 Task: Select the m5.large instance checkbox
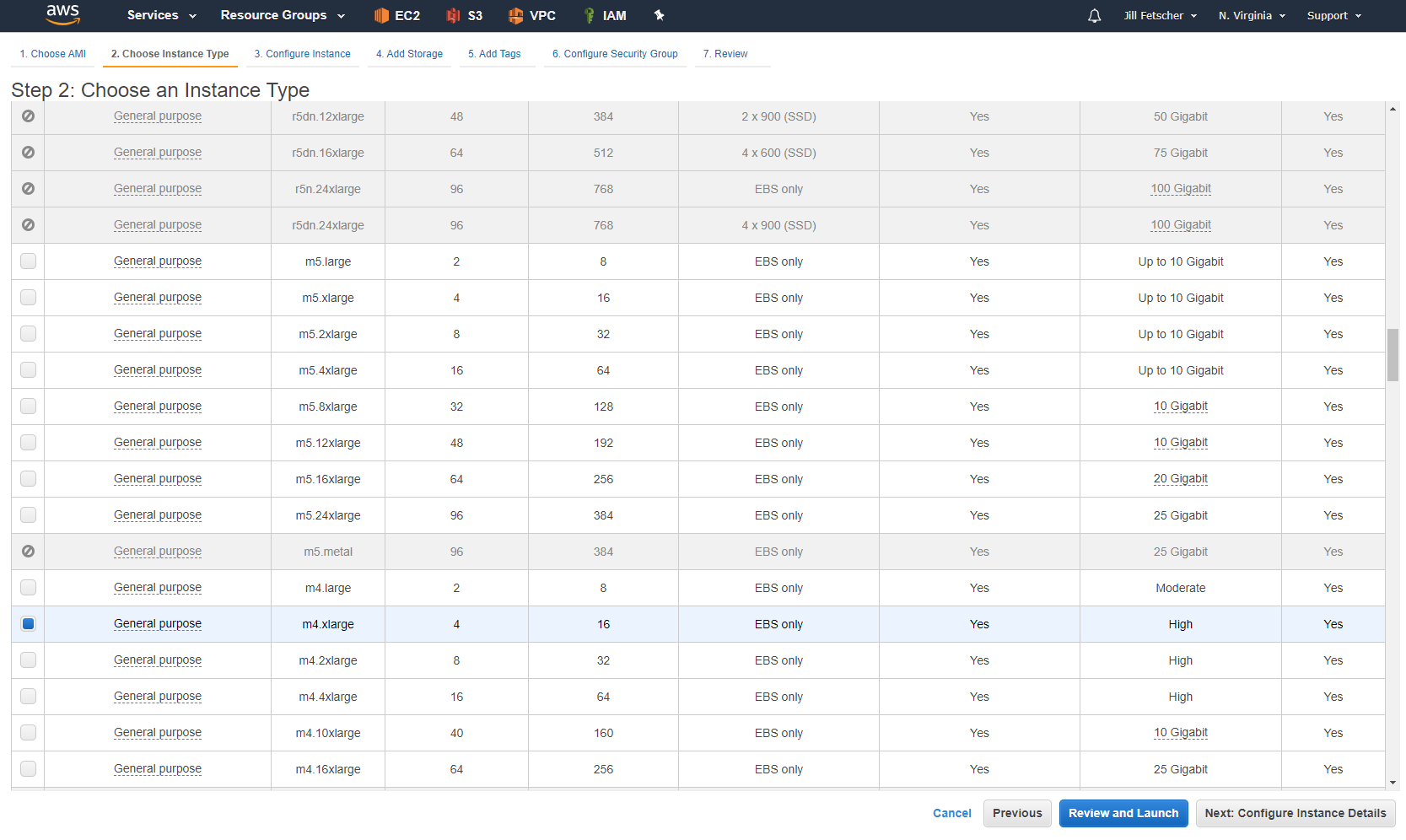point(28,261)
